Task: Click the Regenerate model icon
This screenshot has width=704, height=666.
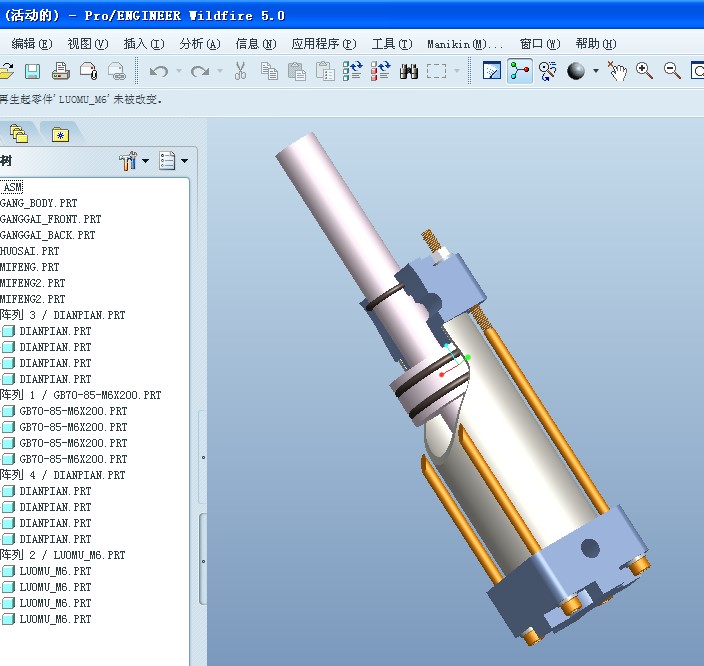Action: coord(352,71)
